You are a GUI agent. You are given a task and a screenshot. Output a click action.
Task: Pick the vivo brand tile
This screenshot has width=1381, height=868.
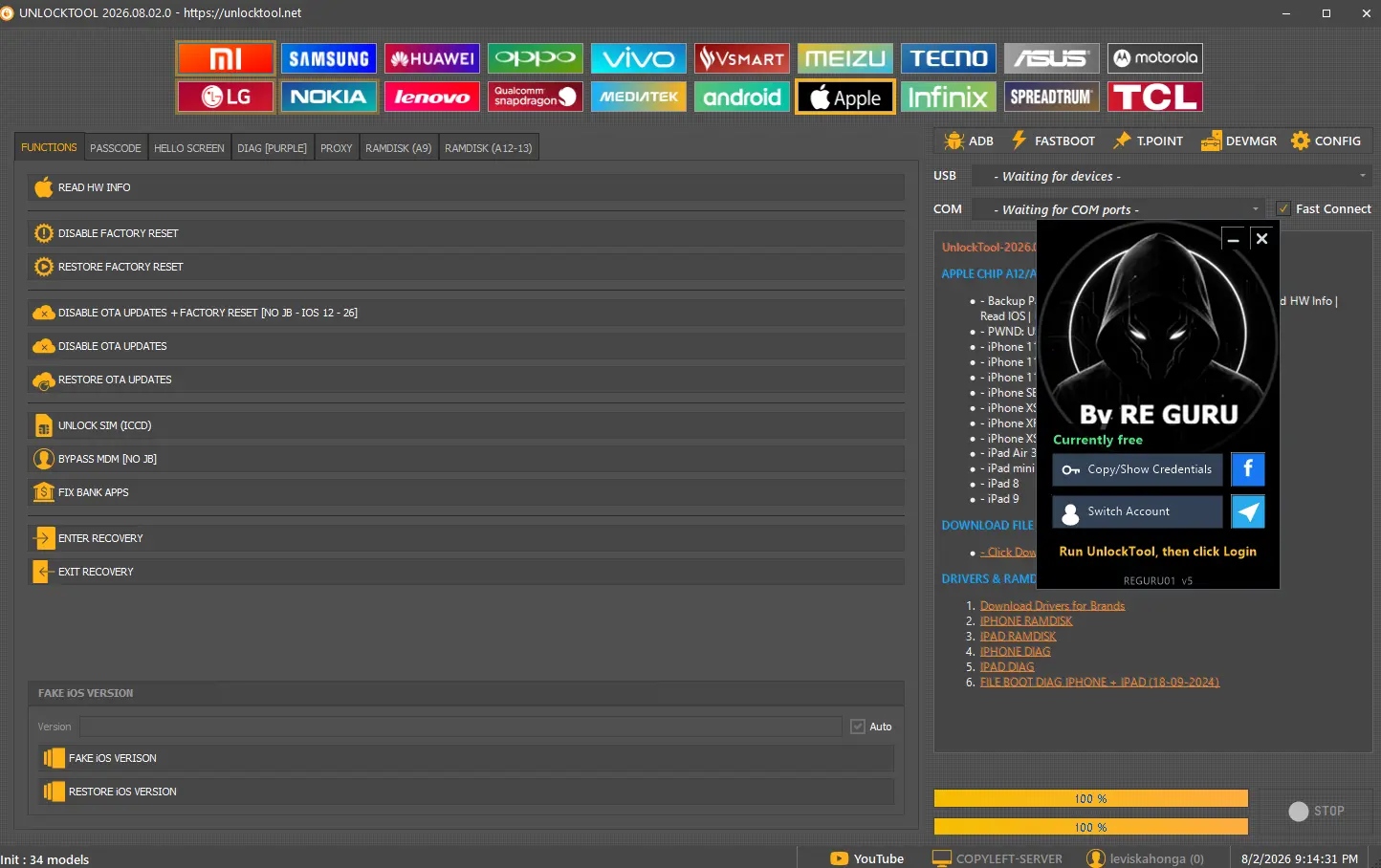coord(639,58)
